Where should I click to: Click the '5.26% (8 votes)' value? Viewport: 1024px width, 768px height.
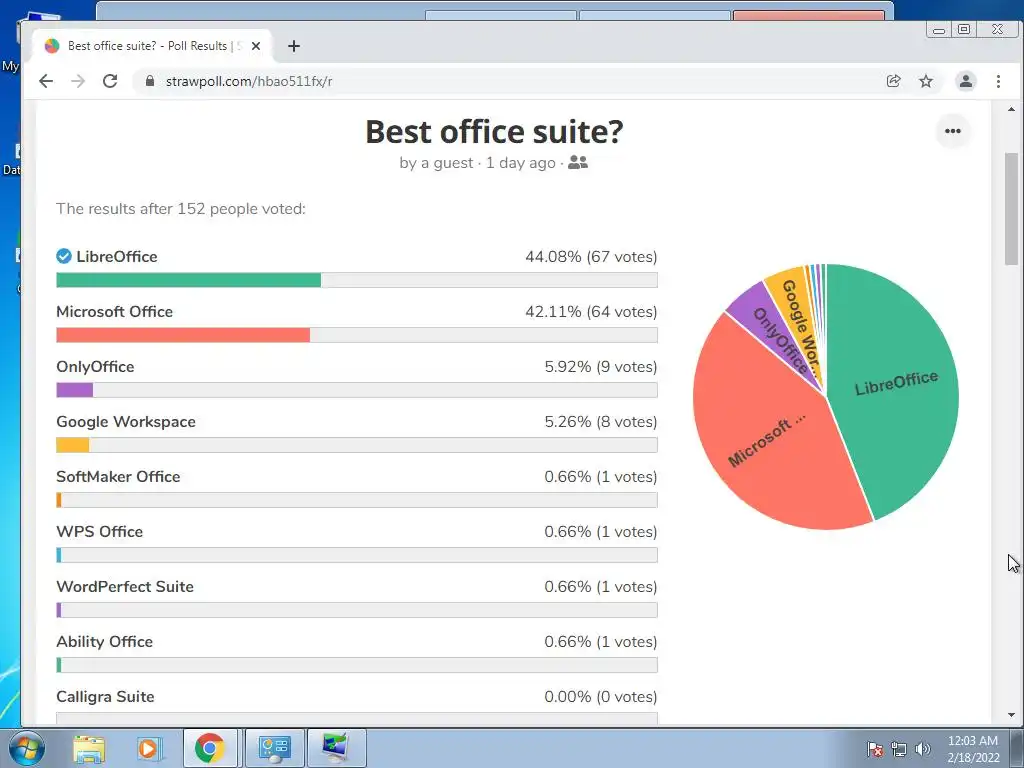coord(601,421)
